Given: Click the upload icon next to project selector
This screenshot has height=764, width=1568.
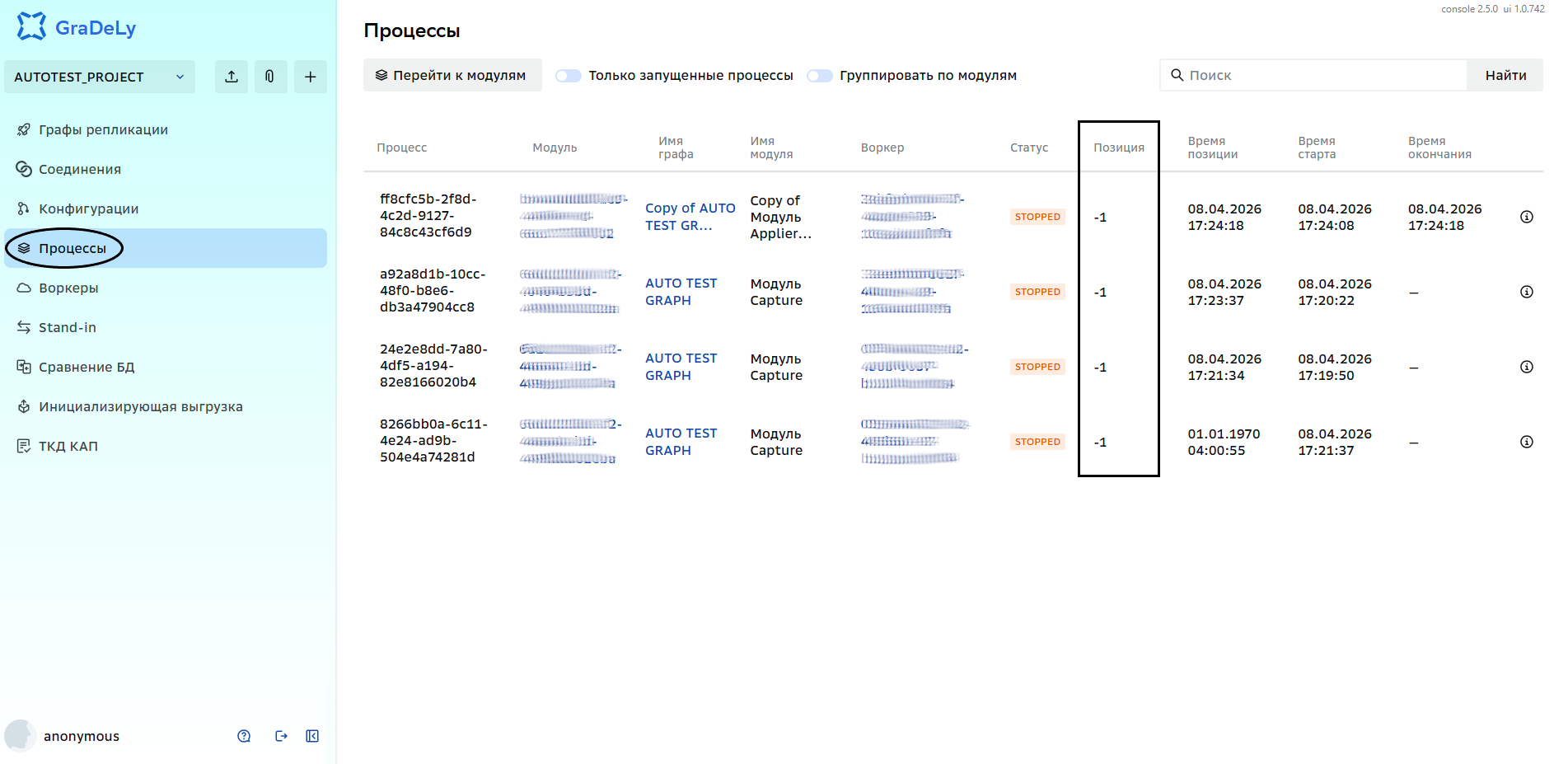Looking at the screenshot, I should (232, 77).
